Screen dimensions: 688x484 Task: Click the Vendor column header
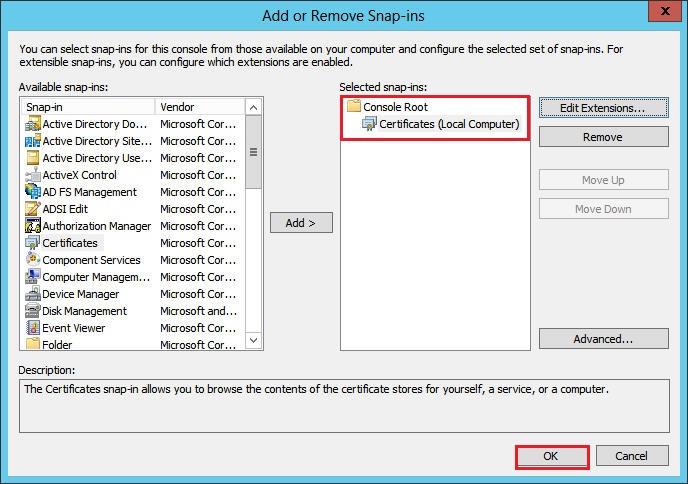(198, 107)
